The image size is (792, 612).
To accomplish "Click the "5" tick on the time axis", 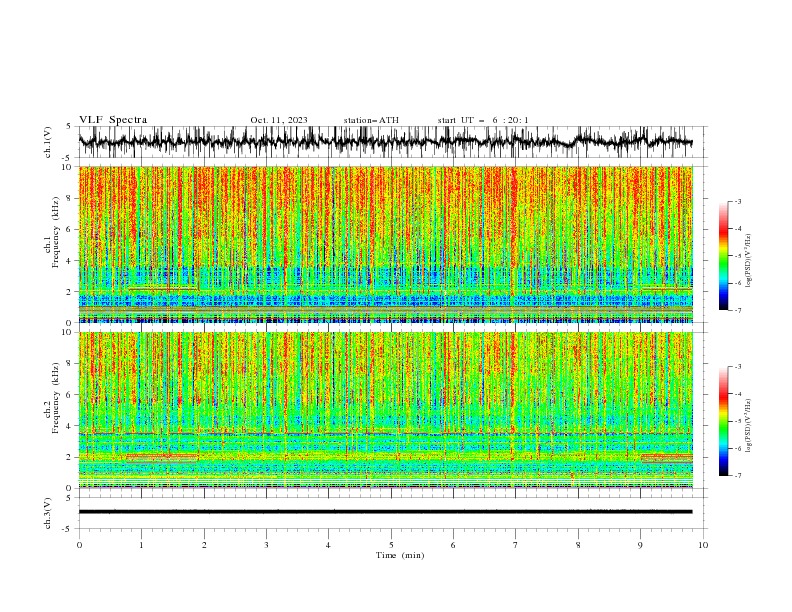I will coord(391,545).
